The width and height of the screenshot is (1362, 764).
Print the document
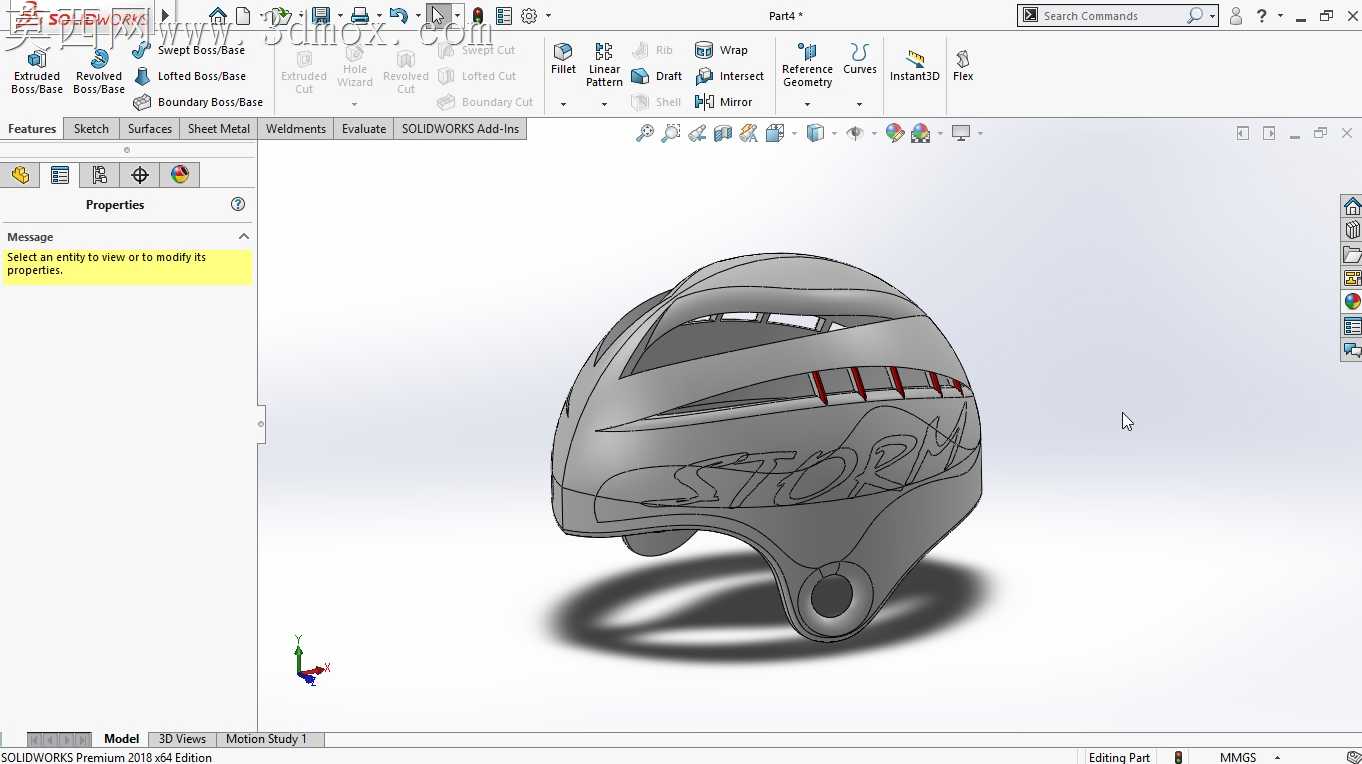[359, 16]
